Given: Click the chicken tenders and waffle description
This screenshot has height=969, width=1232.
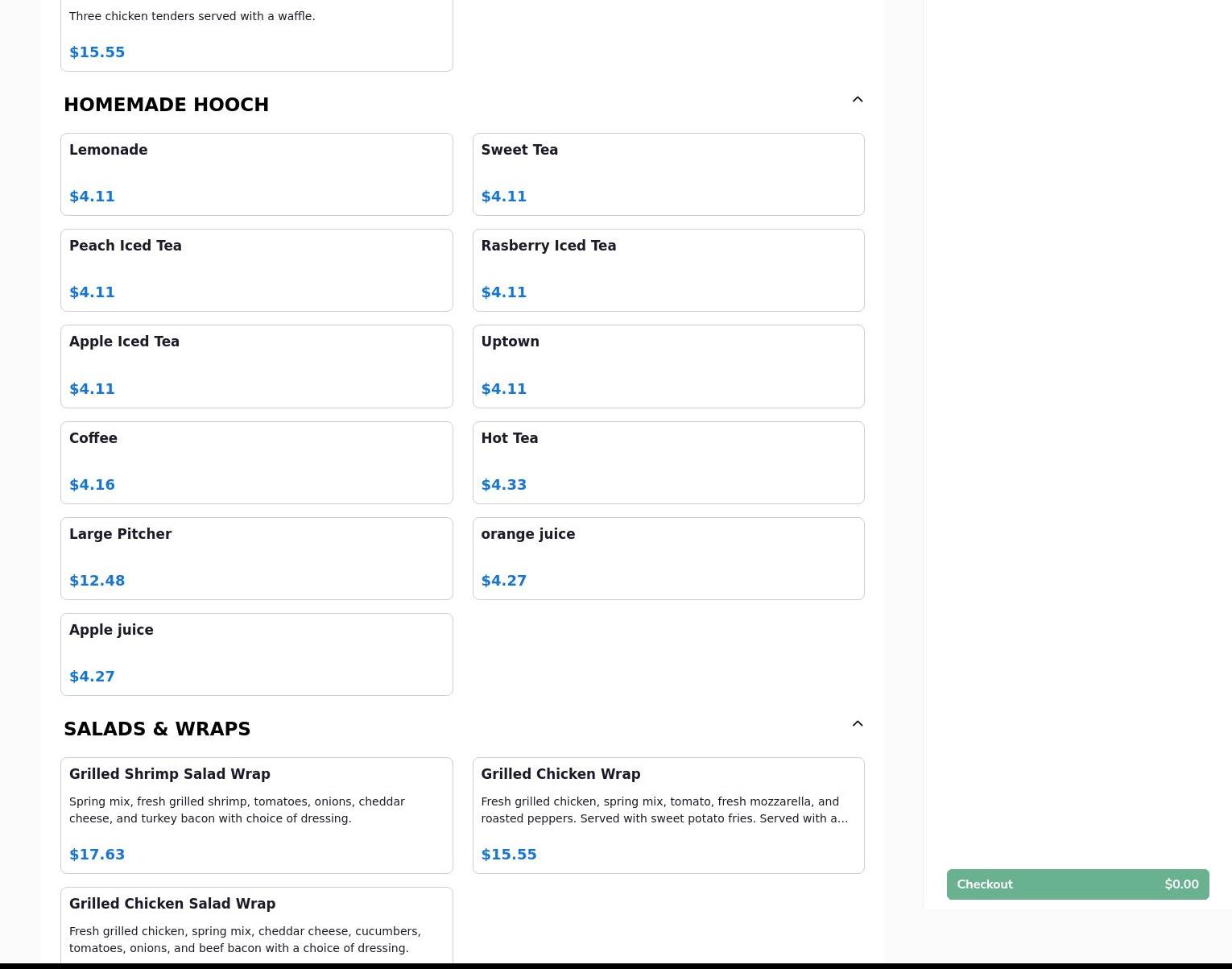Looking at the screenshot, I should click(x=192, y=16).
